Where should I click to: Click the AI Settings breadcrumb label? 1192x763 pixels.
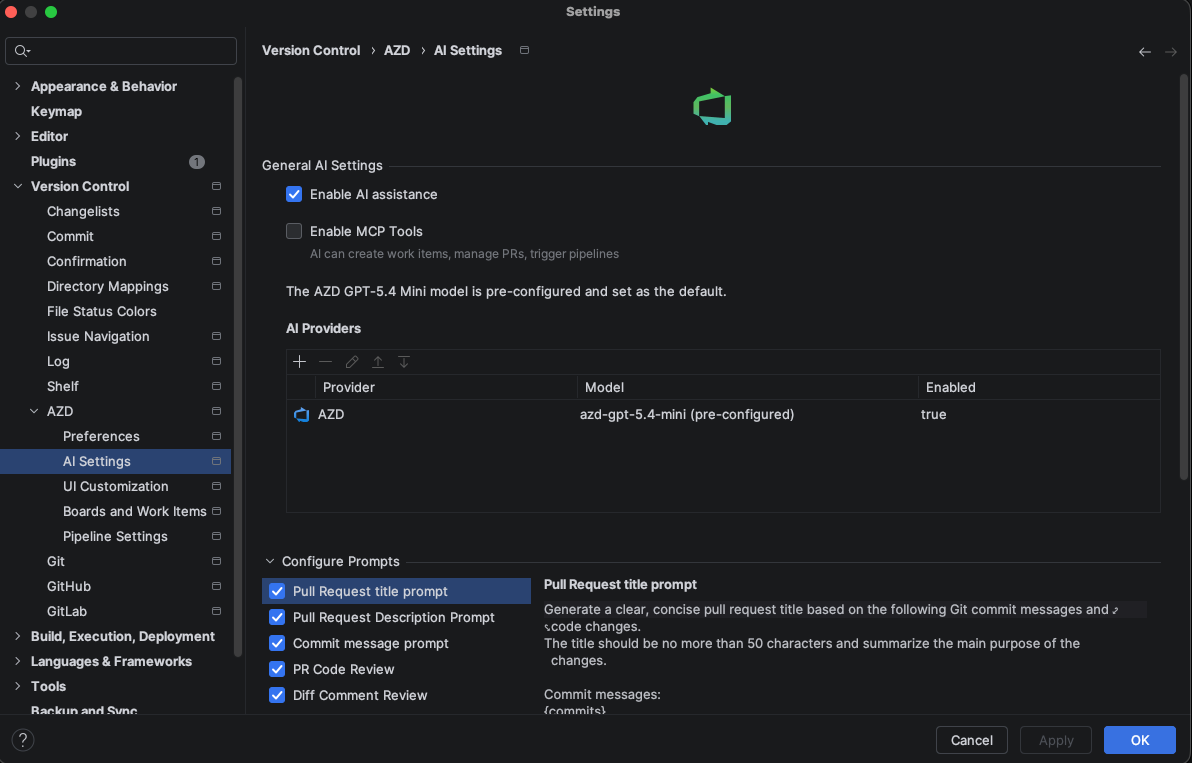468,50
